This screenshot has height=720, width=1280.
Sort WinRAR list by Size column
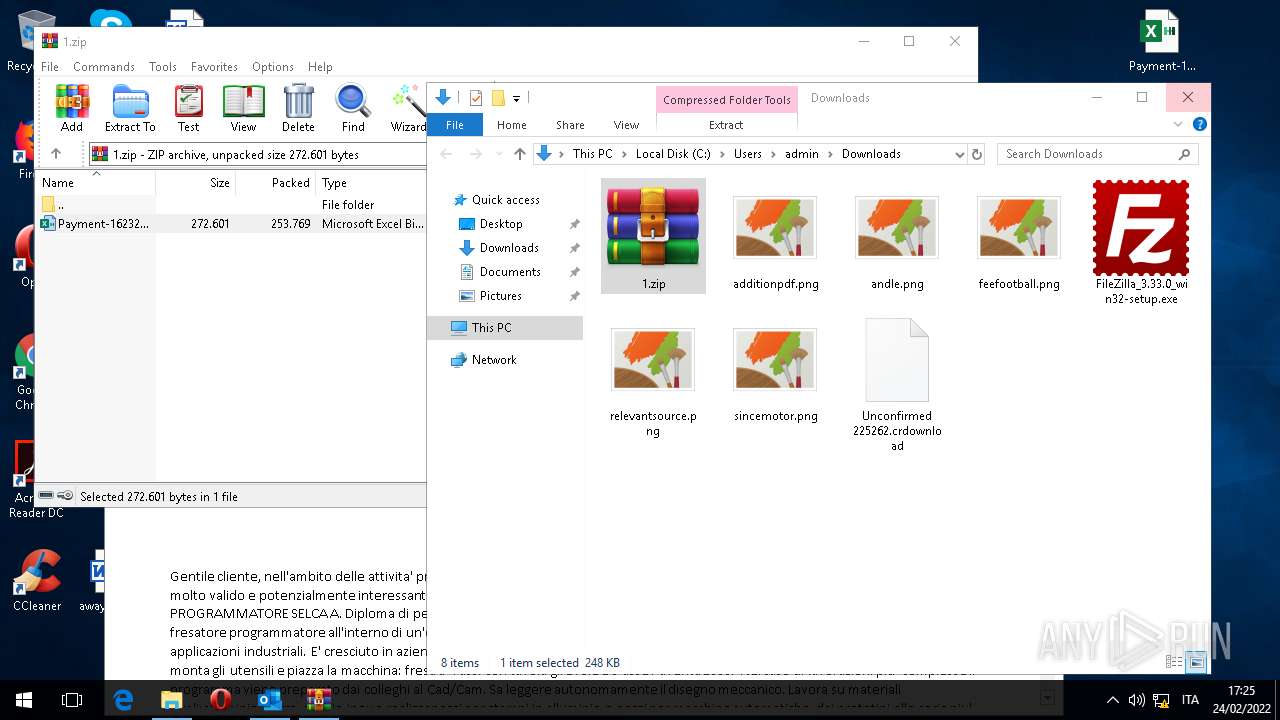195,183
